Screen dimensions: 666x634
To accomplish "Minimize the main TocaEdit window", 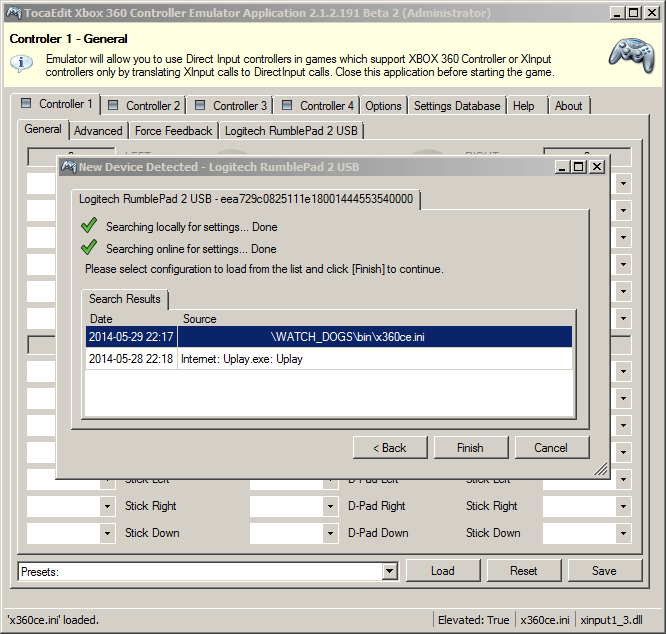I will (617, 13).
